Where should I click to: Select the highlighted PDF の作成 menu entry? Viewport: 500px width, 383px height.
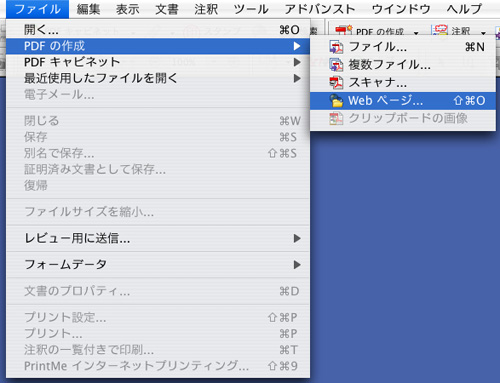tap(158, 46)
